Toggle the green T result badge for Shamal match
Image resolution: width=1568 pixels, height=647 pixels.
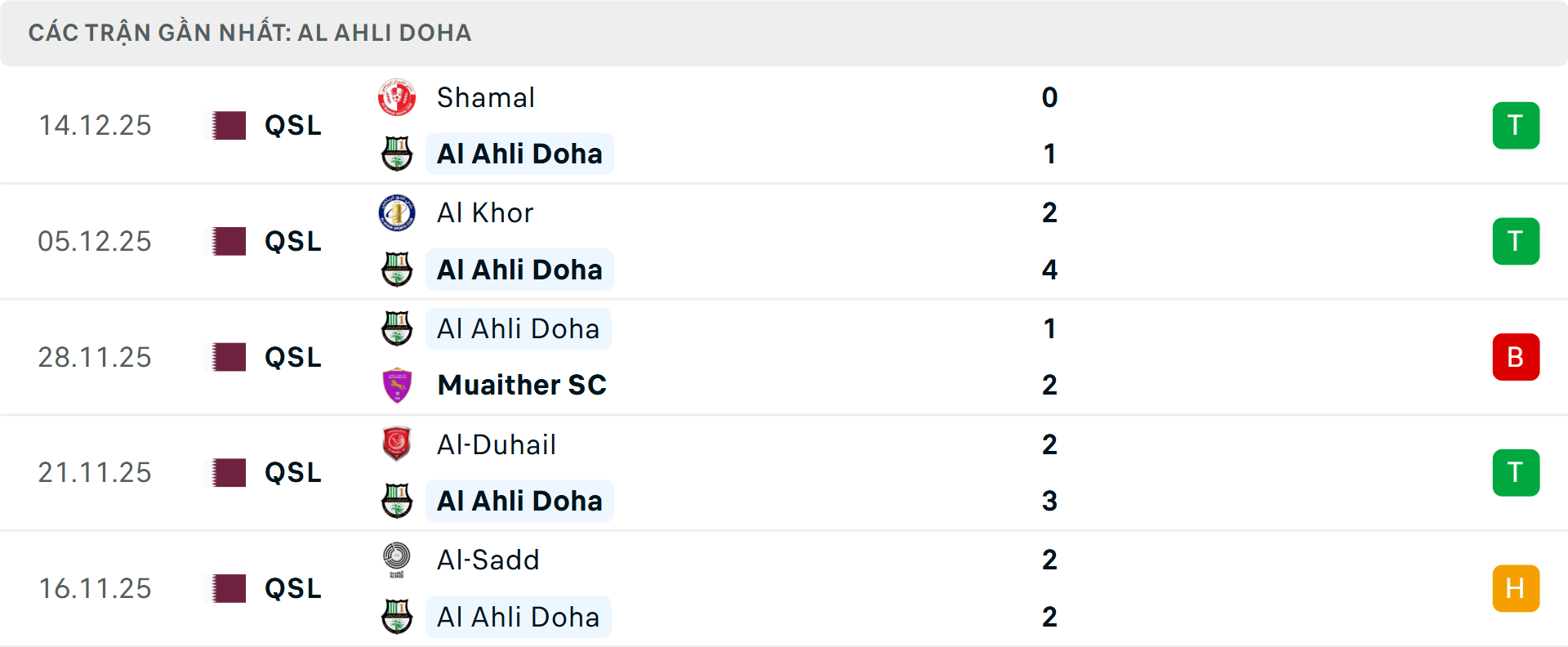[1516, 125]
